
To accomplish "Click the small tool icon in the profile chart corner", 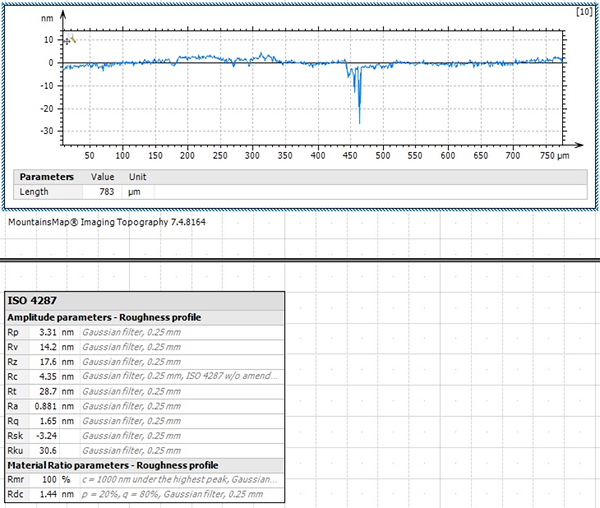I will (x=70, y=40).
